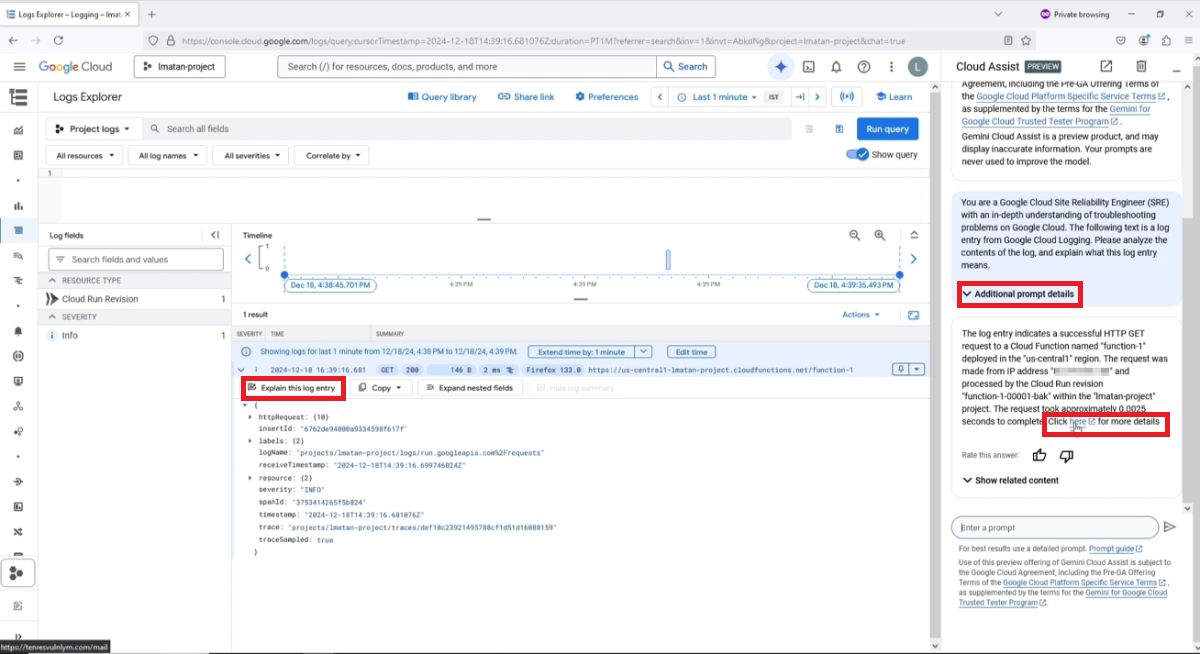The width and height of the screenshot is (1200, 654).
Task: Open the notifications bell
Action: 836,66
